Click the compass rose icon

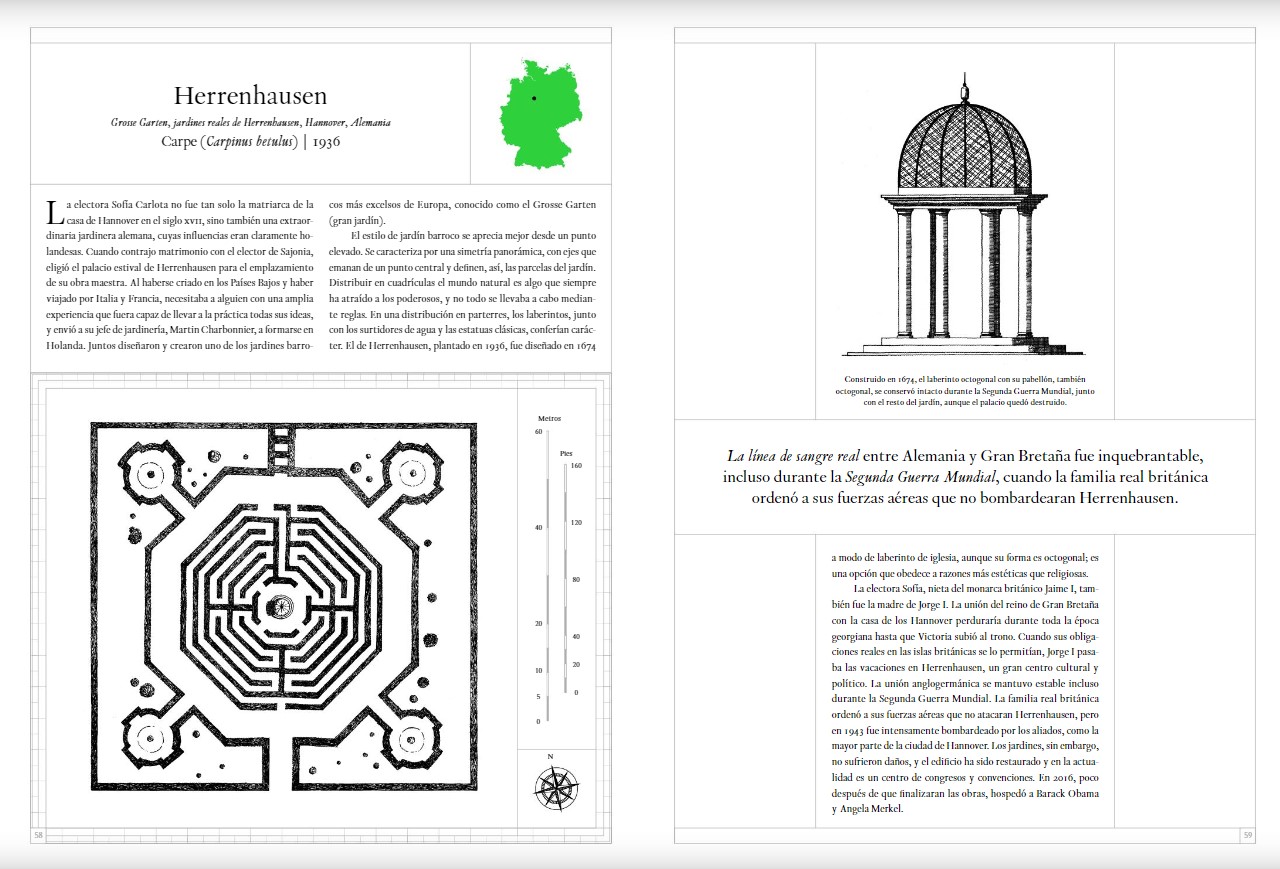point(556,787)
